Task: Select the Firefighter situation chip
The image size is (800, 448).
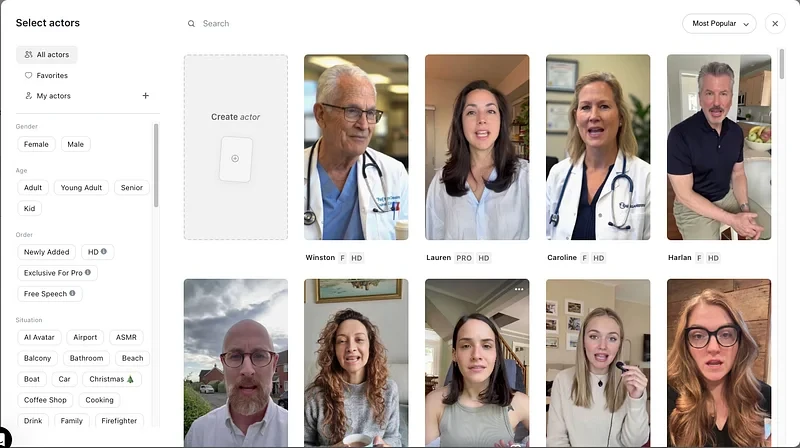Action: 119,421
